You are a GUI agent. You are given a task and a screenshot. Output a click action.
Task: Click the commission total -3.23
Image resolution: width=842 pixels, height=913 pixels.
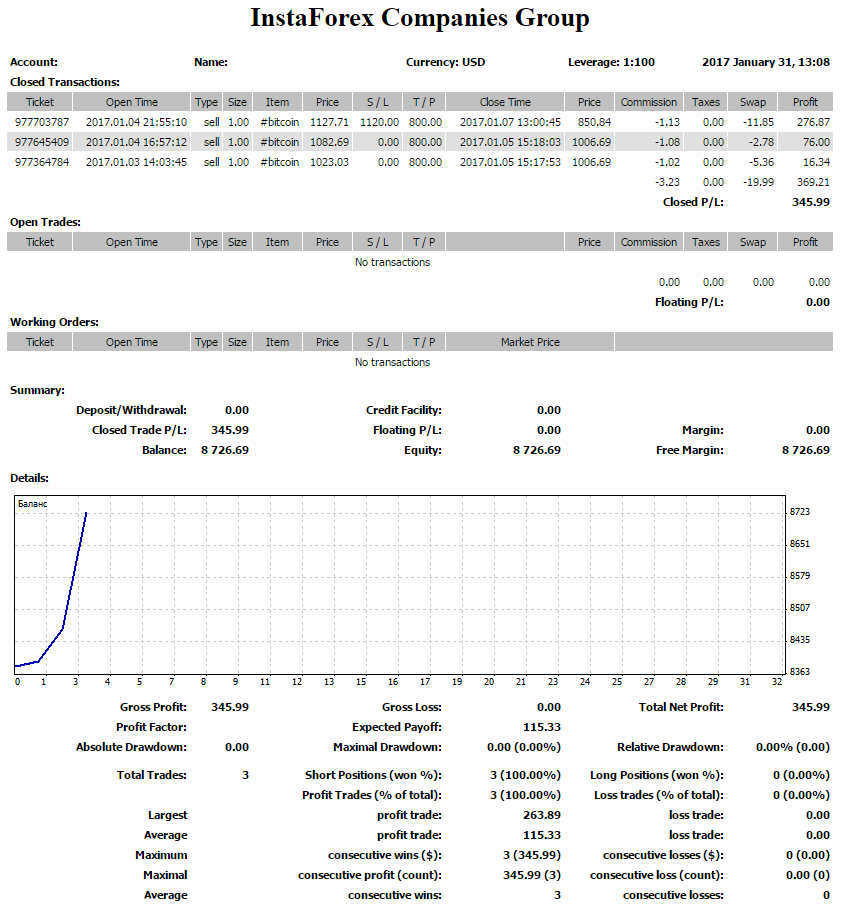(667, 182)
